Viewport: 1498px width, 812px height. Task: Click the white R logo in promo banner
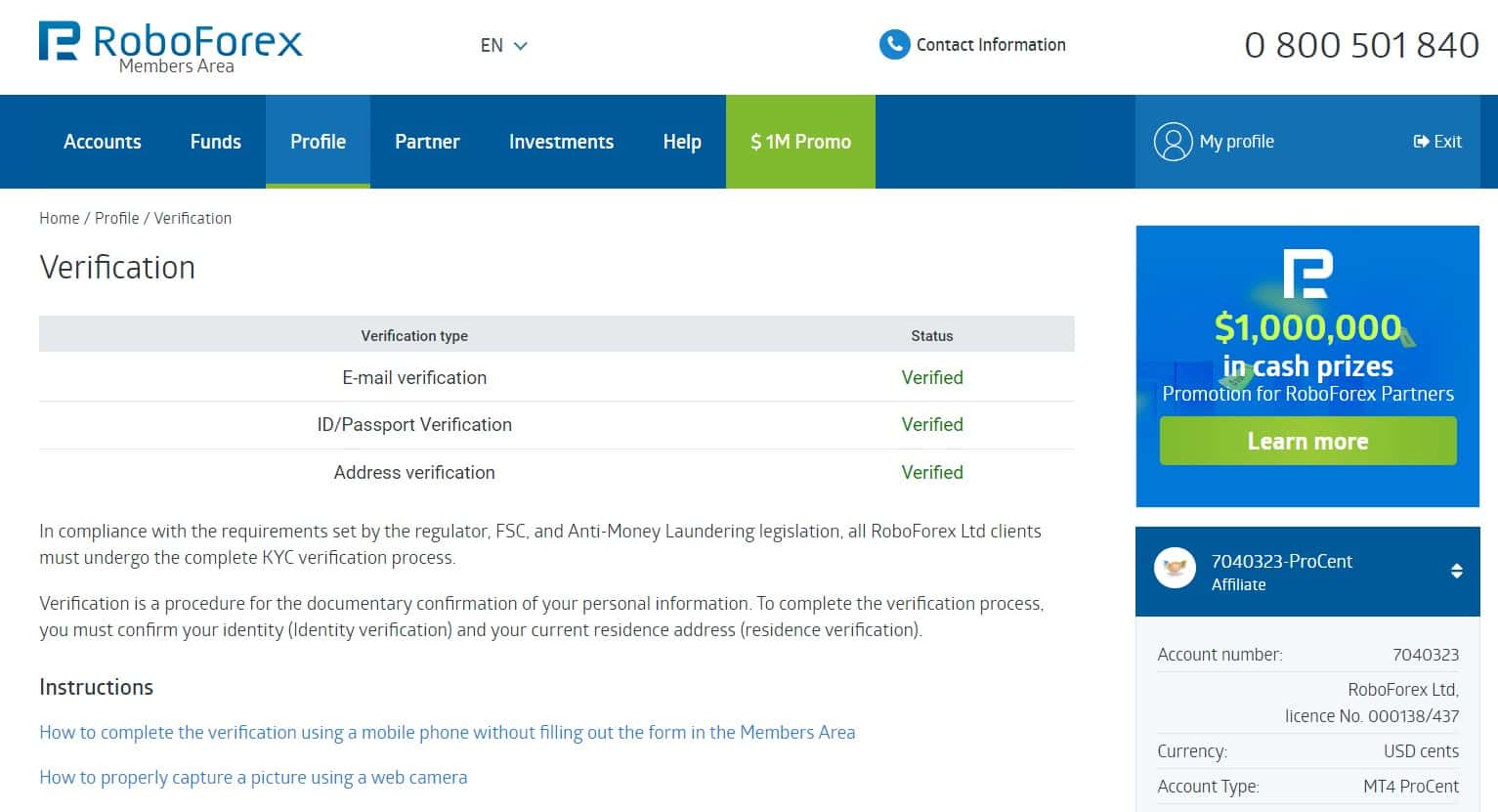(1307, 274)
